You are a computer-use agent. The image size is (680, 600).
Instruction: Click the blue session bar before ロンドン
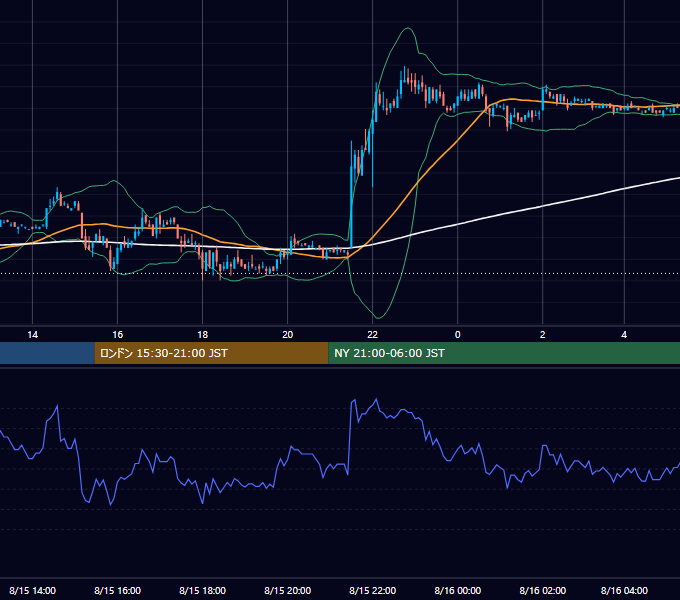click(x=47, y=353)
